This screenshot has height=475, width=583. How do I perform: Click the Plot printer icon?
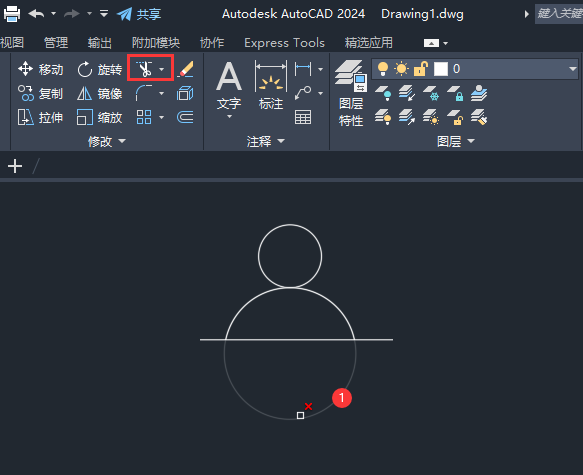pos(12,14)
